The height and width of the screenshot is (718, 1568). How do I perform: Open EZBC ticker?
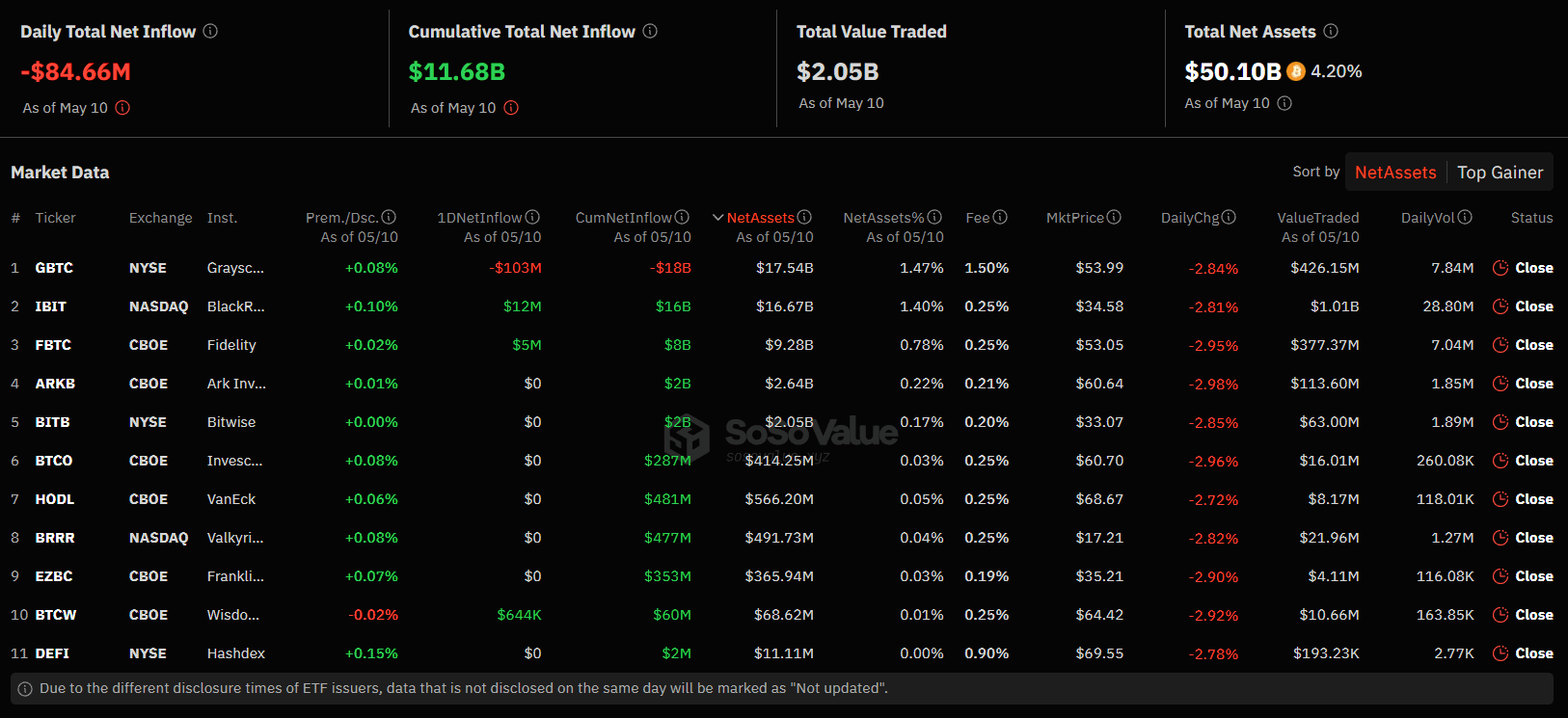pos(54,576)
